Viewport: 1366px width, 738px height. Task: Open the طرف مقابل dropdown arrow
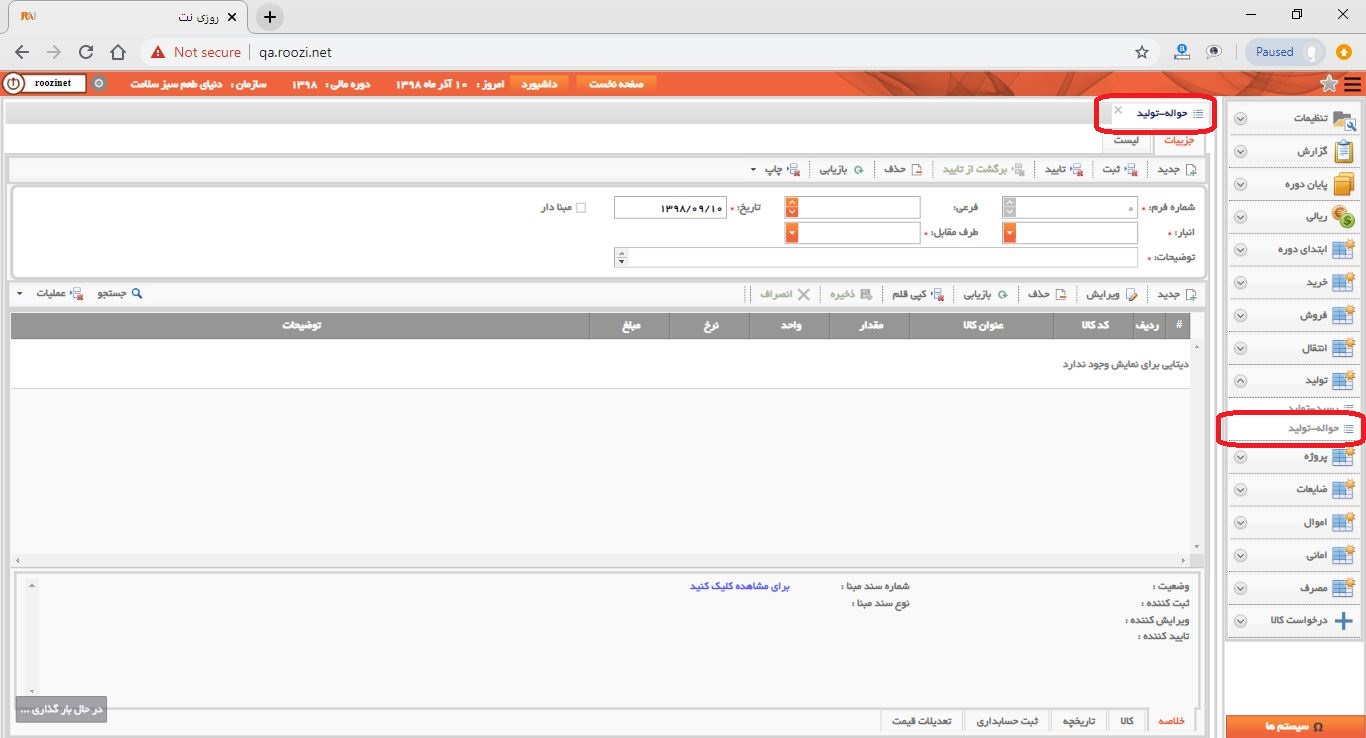coord(792,233)
